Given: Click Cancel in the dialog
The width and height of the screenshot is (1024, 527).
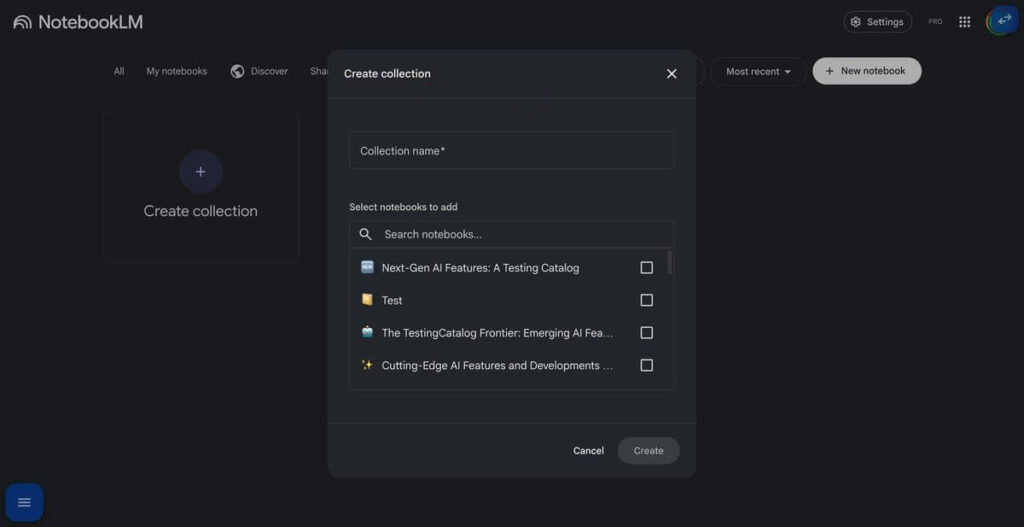Looking at the screenshot, I should click(x=588, y=451).
